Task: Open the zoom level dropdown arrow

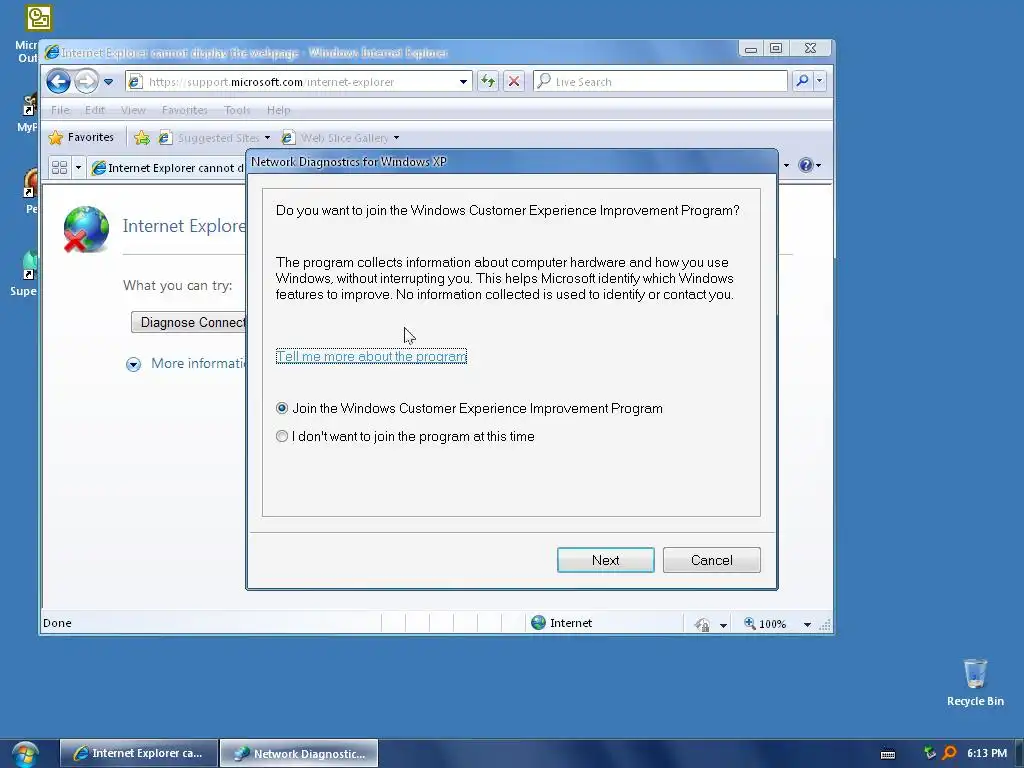Action: pos(807,625)
